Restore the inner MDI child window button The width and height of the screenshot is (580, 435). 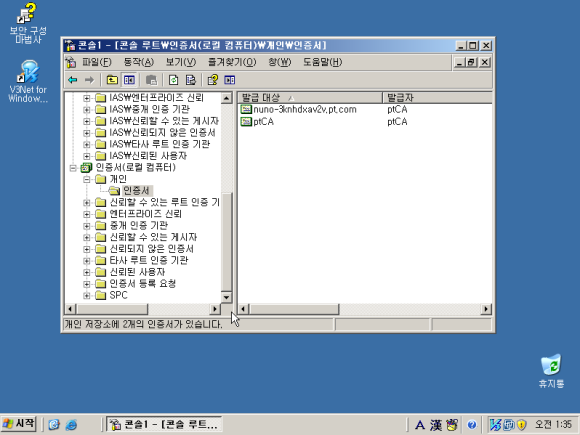471,63
